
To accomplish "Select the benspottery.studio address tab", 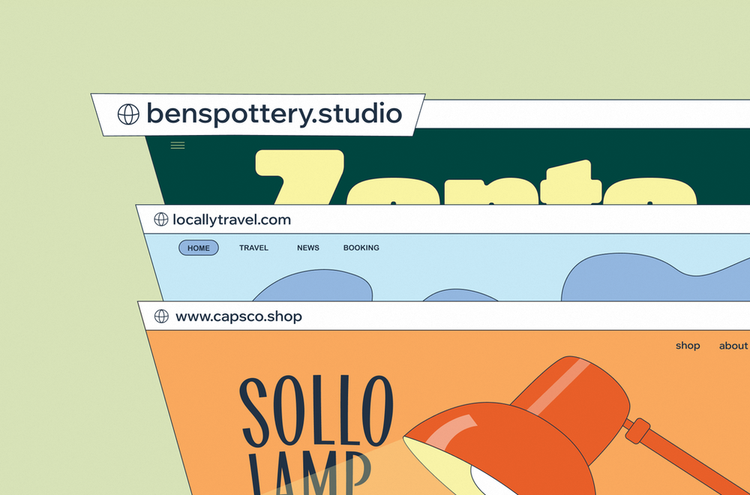I will click(x=258, y=115).
